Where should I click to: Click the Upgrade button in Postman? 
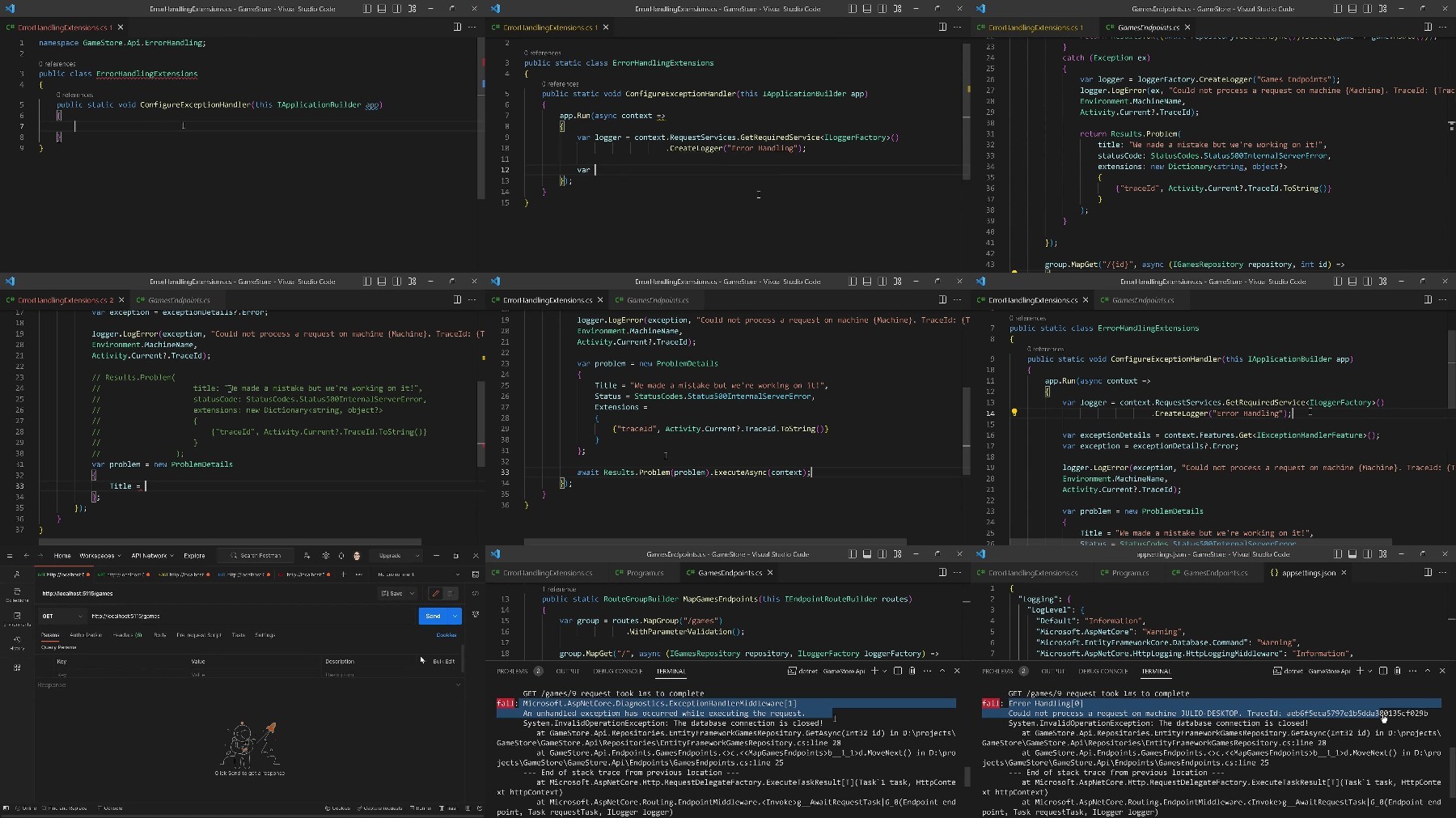(390, 556)
